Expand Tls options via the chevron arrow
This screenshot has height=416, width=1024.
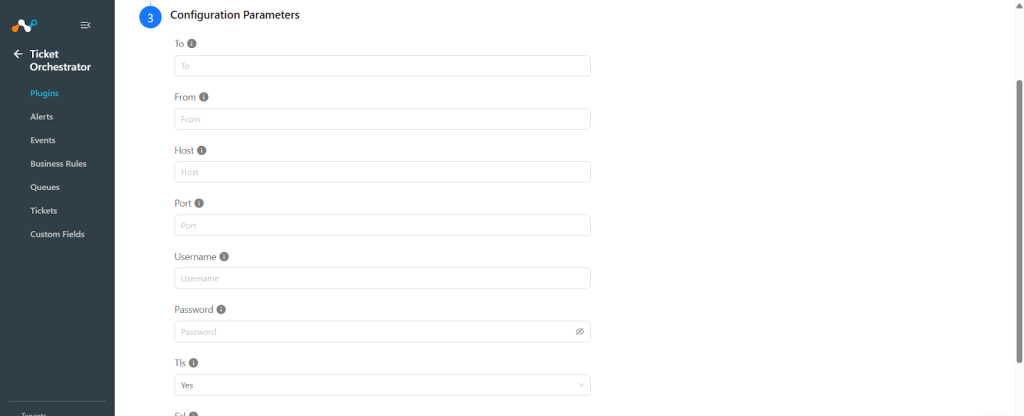click(x=581, y=385)
